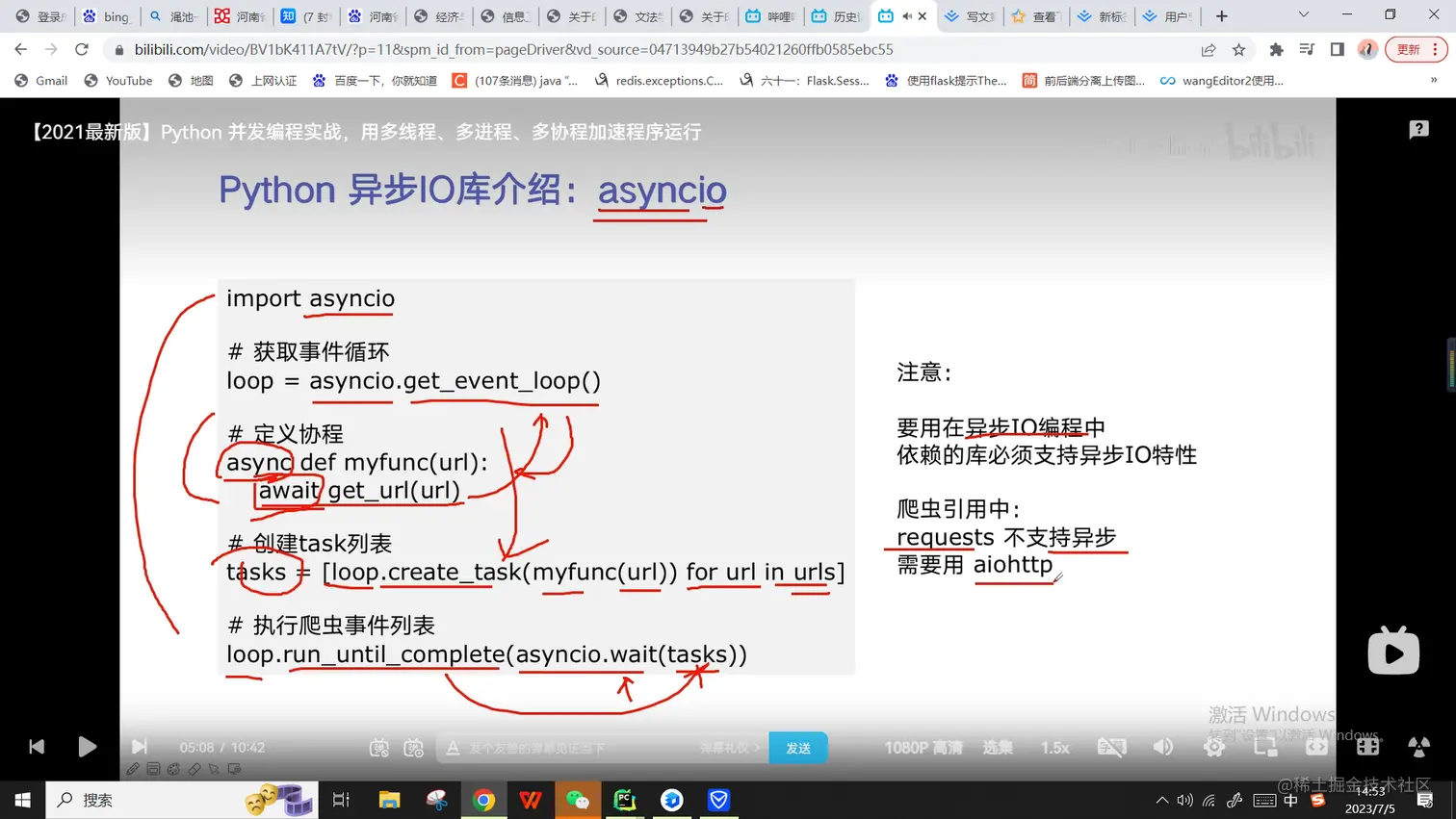This screenshot has height=819, width=1456.
Task: Open danmaku settings next to the danmaku toggle
Action: point(414,748)
